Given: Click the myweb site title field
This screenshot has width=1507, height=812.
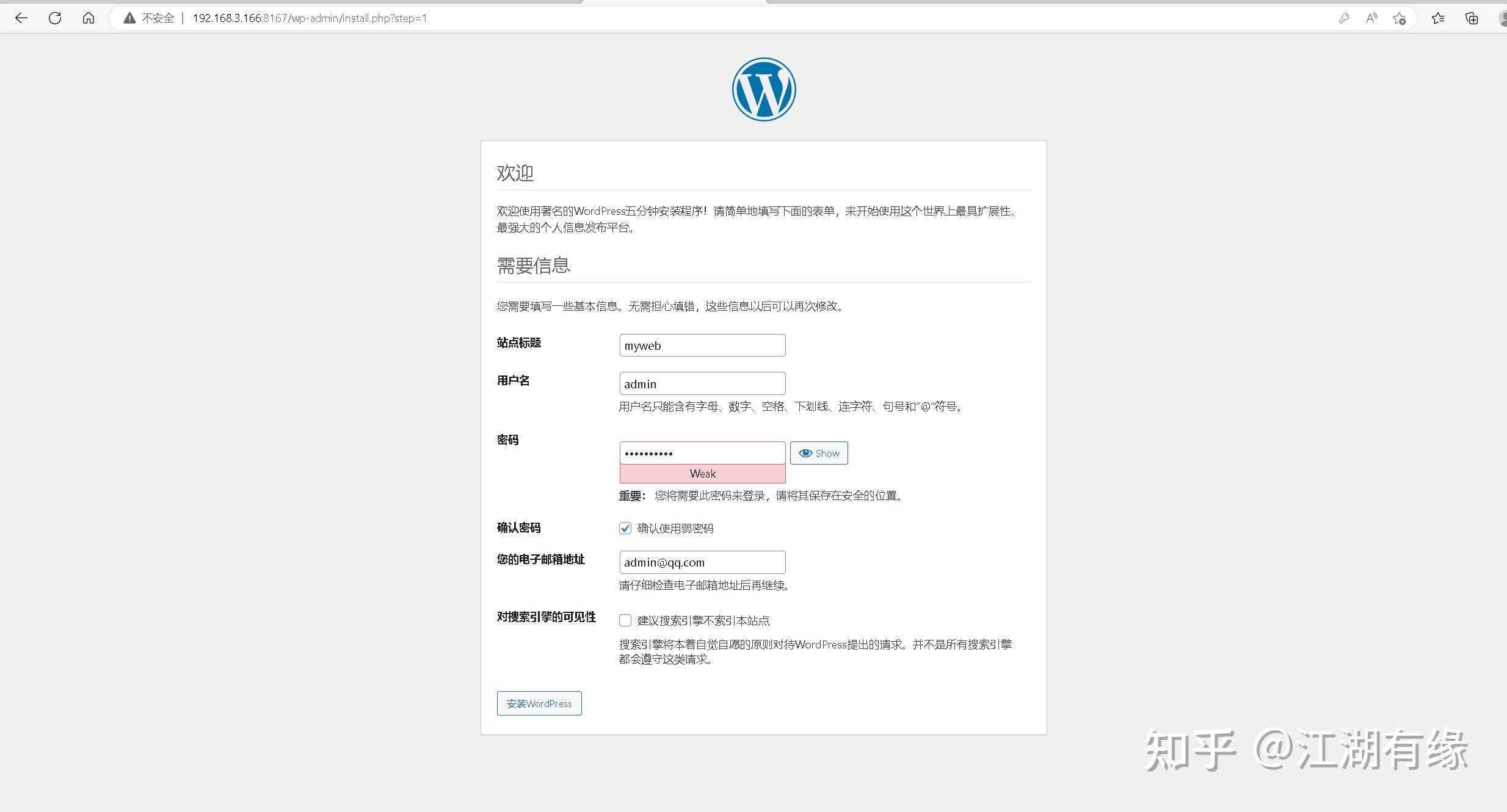Looking at the screenshot, I should (702, 345).
